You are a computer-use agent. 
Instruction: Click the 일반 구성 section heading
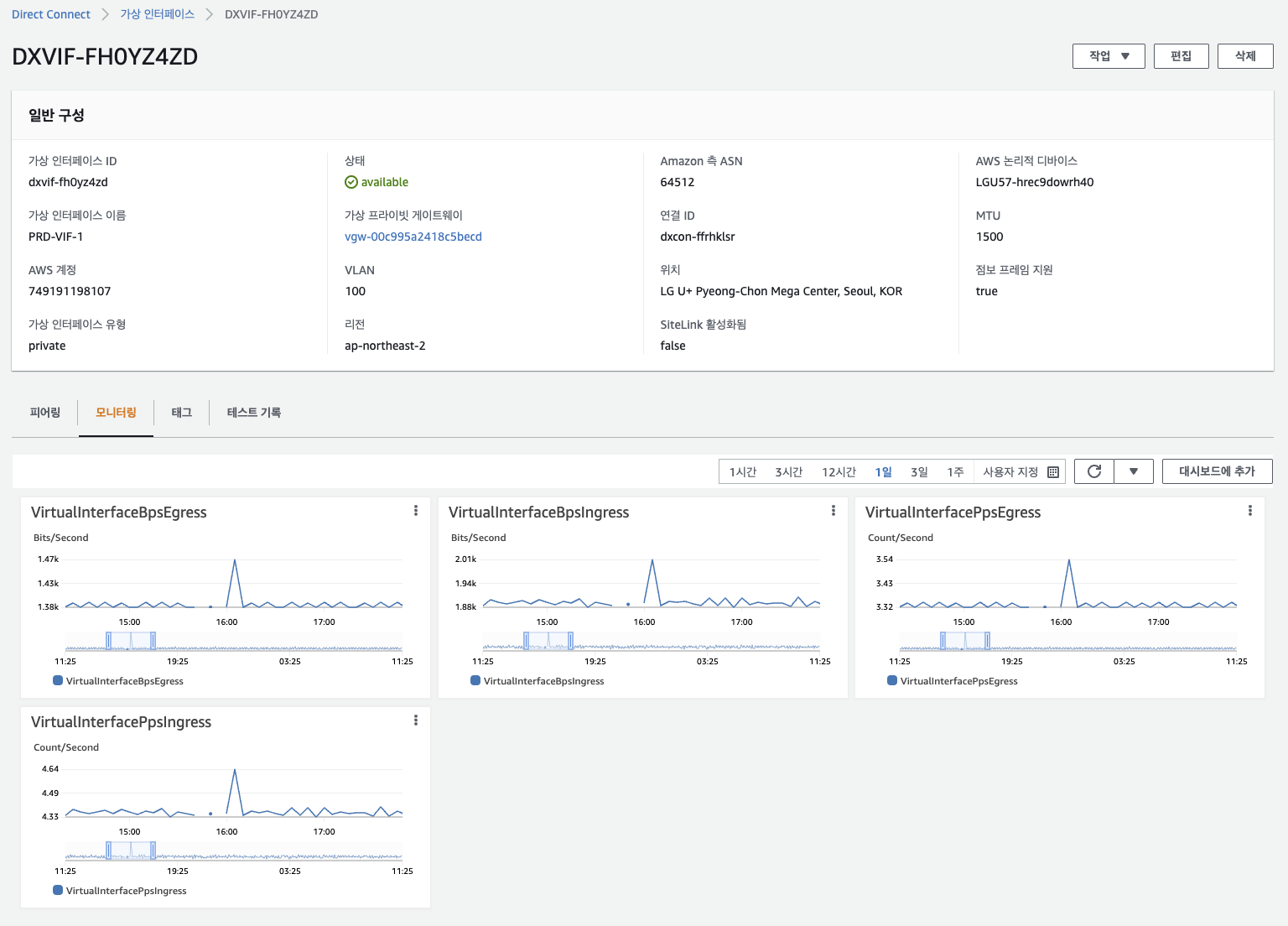pos(56,115)
